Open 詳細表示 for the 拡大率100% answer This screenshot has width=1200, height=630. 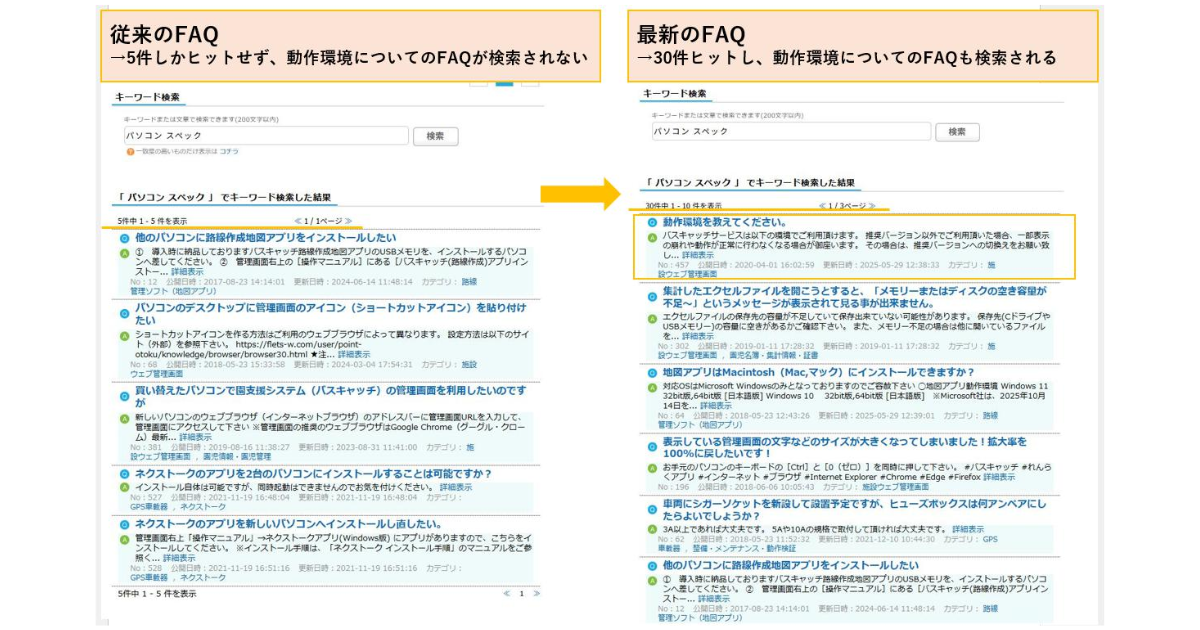coord(998,477)
